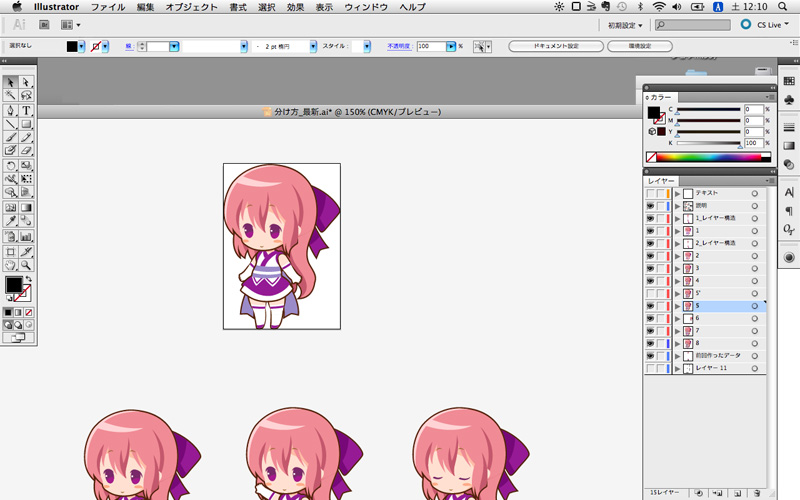This screenshot has width=800, height=500.
Task: Select the Hand tool
Action: pyautogui.click(x=10, y=265)
